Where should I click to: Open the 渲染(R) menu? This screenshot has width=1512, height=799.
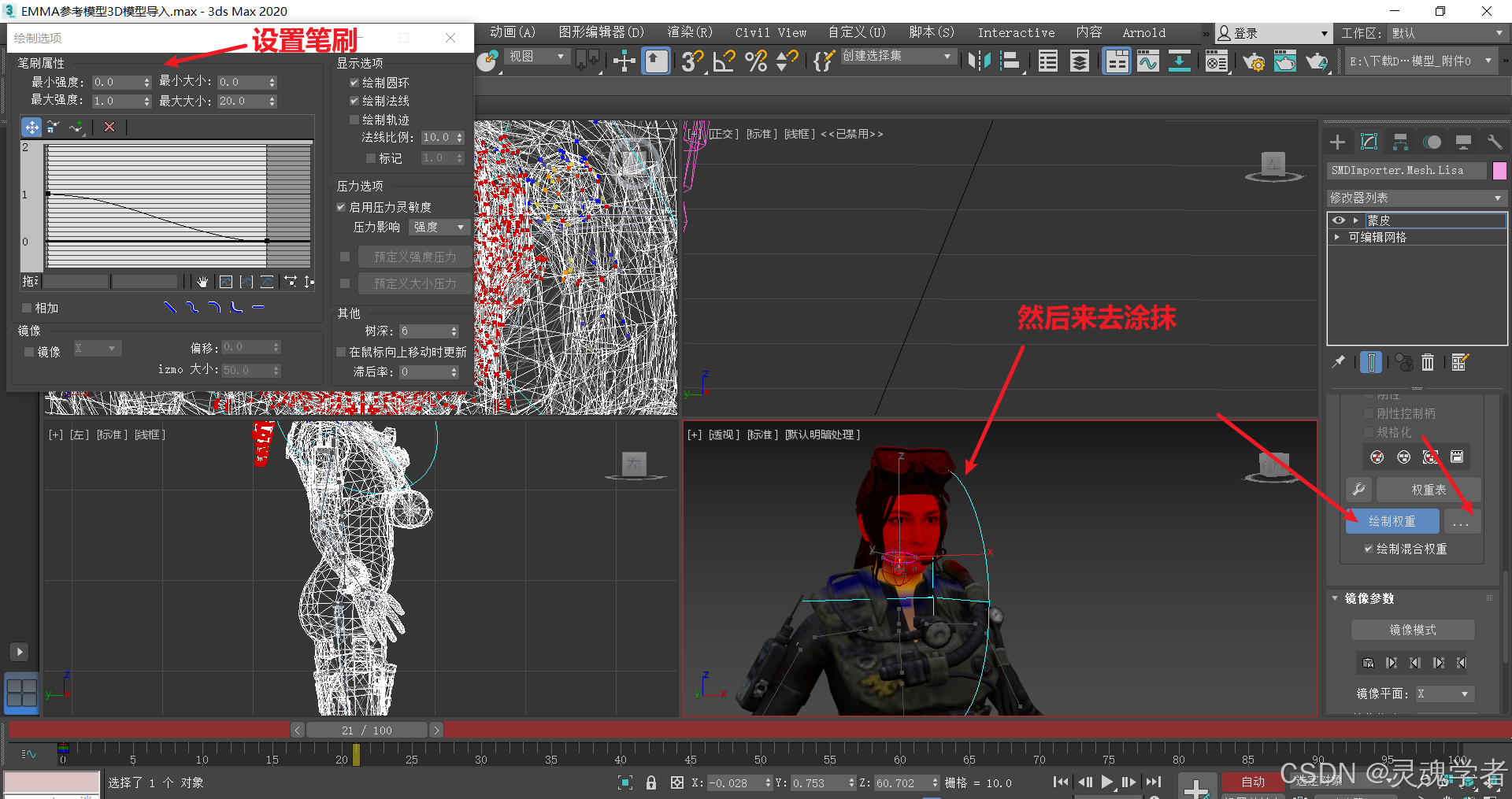coord(690,32)
